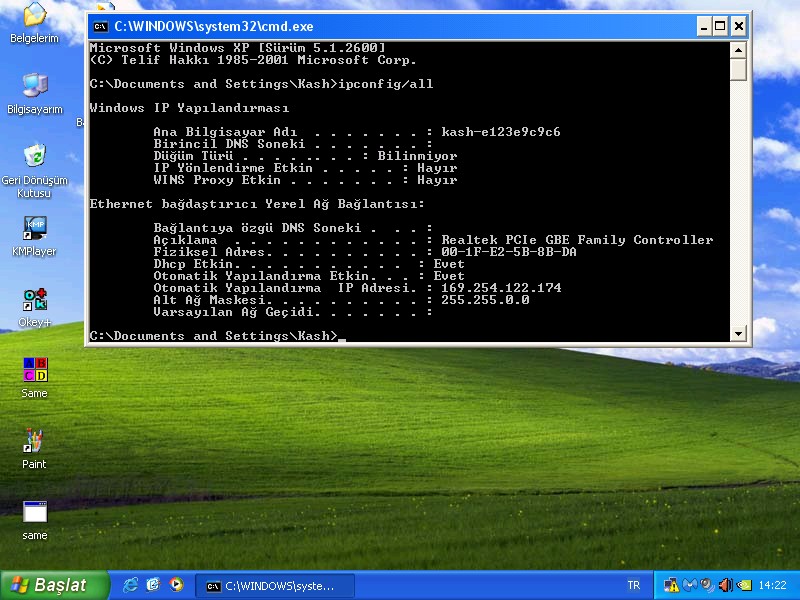800x600 pixels.
Task: Close the cmd.exe window
Action: pyautogui.click(x=738, y=27)
